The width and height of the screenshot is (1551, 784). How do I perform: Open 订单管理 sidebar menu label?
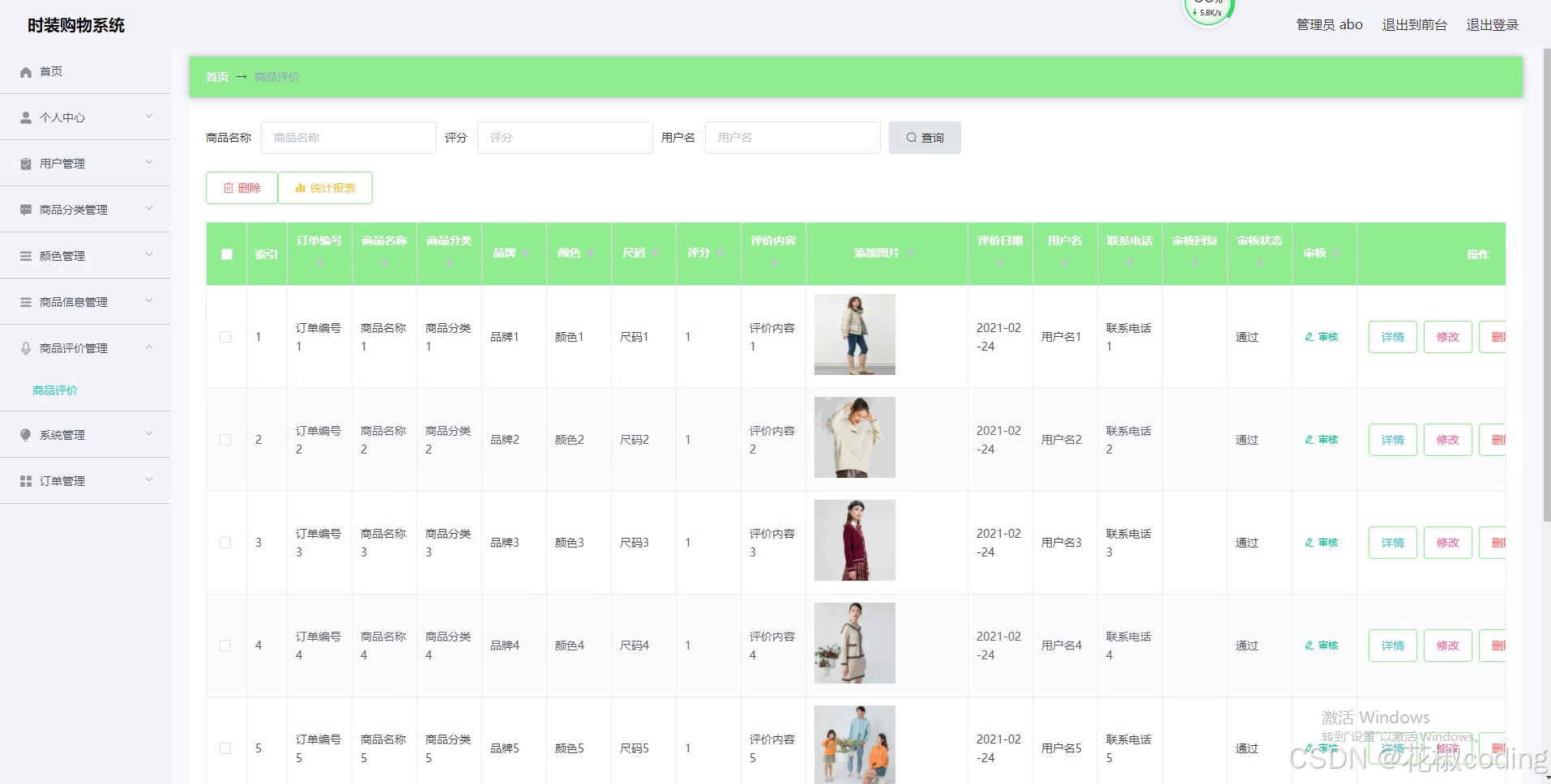point(62,481)
